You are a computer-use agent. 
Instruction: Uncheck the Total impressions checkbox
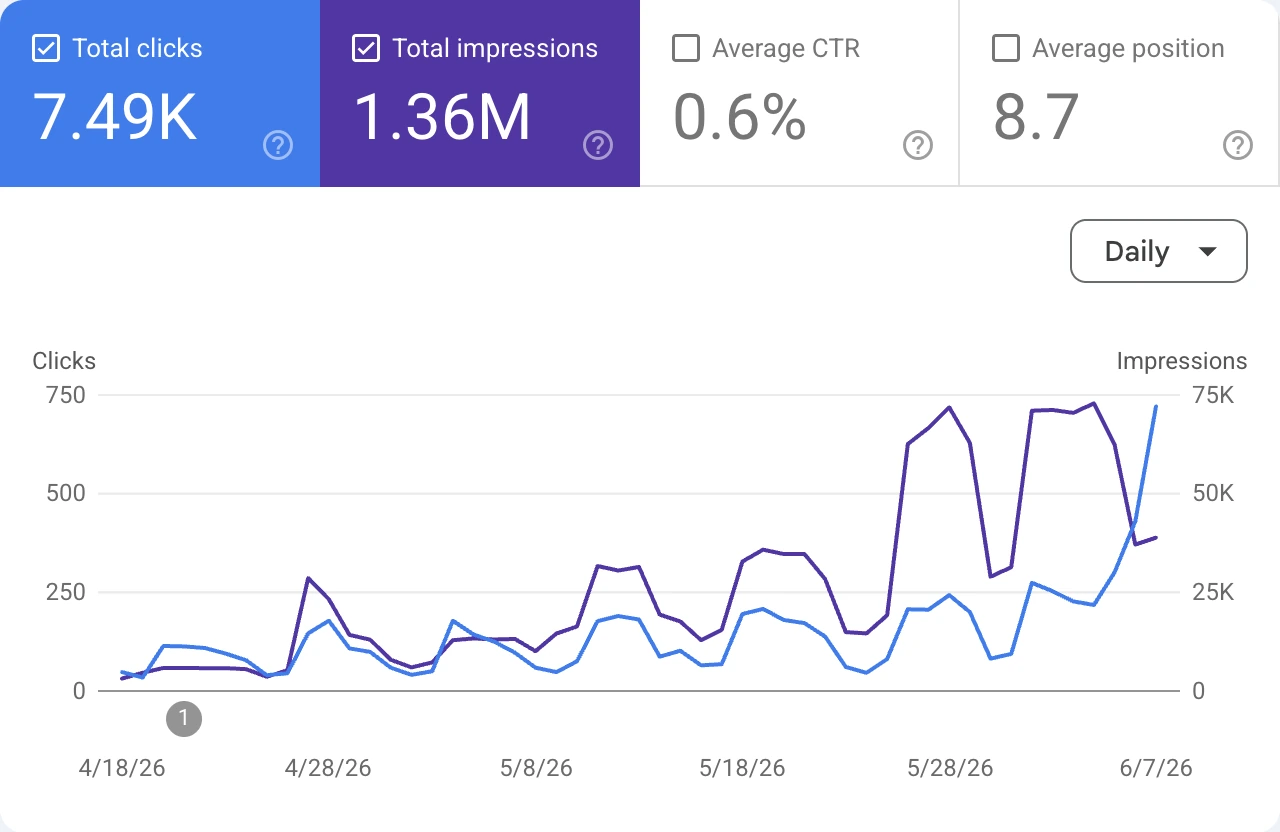point(366,48)
